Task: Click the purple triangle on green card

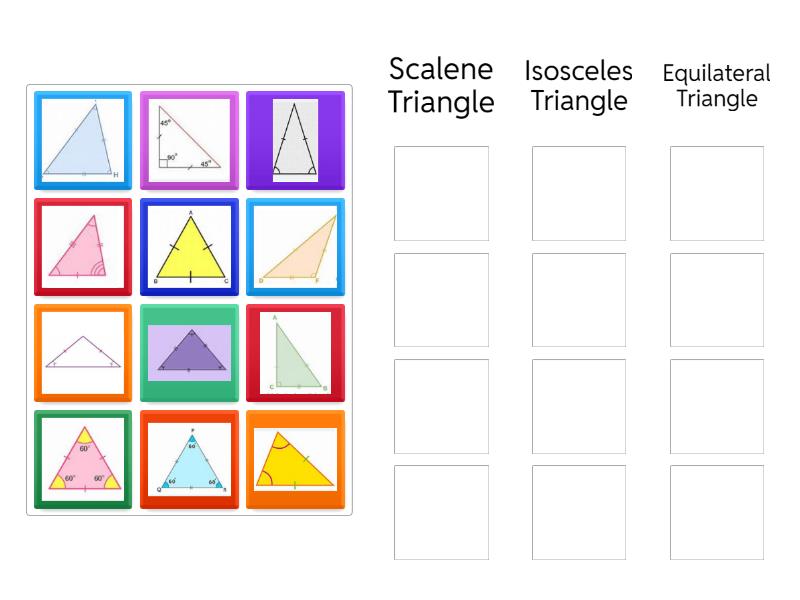Action: (x=189, y=353)
